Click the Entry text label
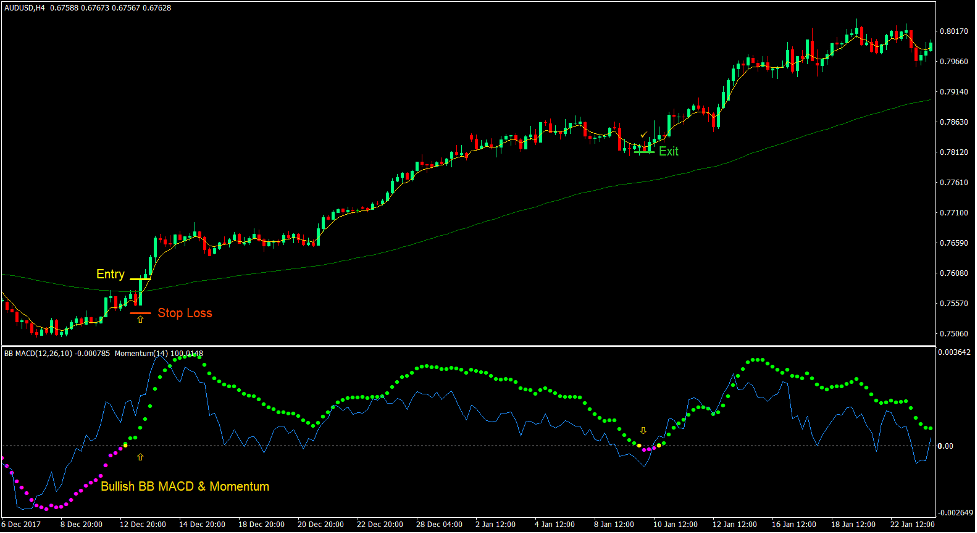This screenshot has width=977, height=533. point(110,274)
